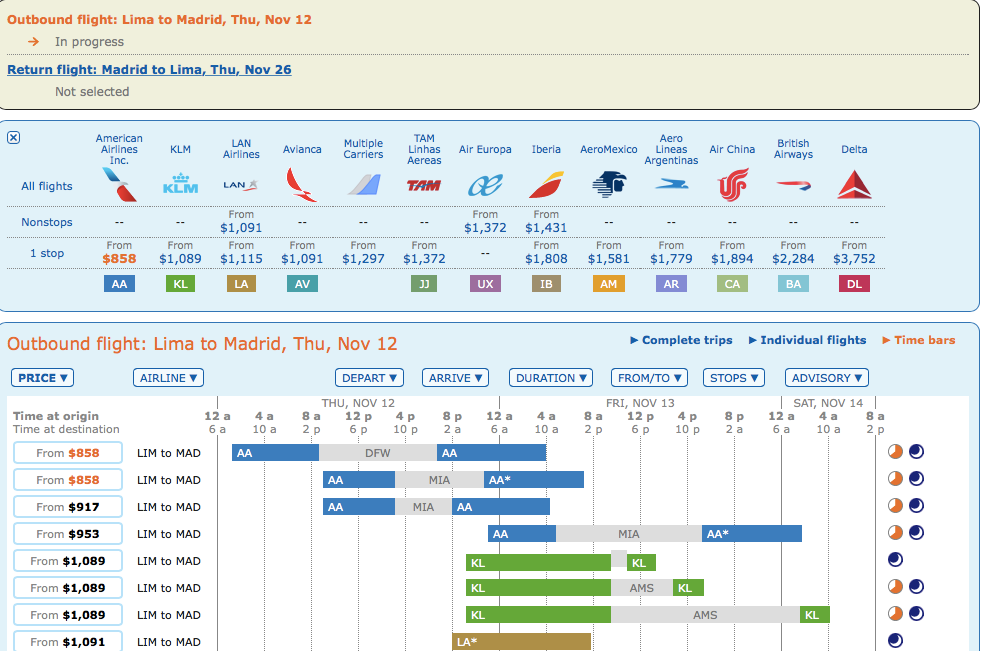Open the ADVISORY filter dropdown
Image resolution: width=981 pixels, height=651 pixels.
(826, 378)
